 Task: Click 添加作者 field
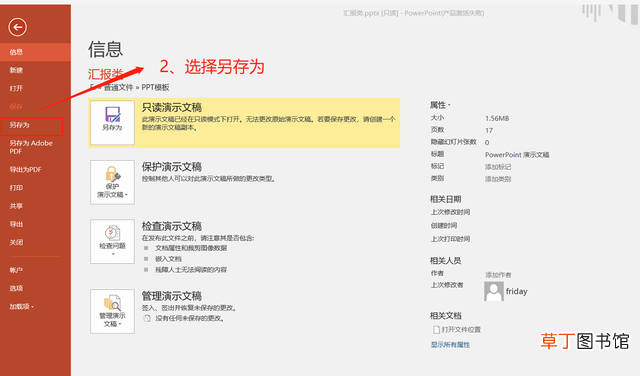(x=498, y=275)
